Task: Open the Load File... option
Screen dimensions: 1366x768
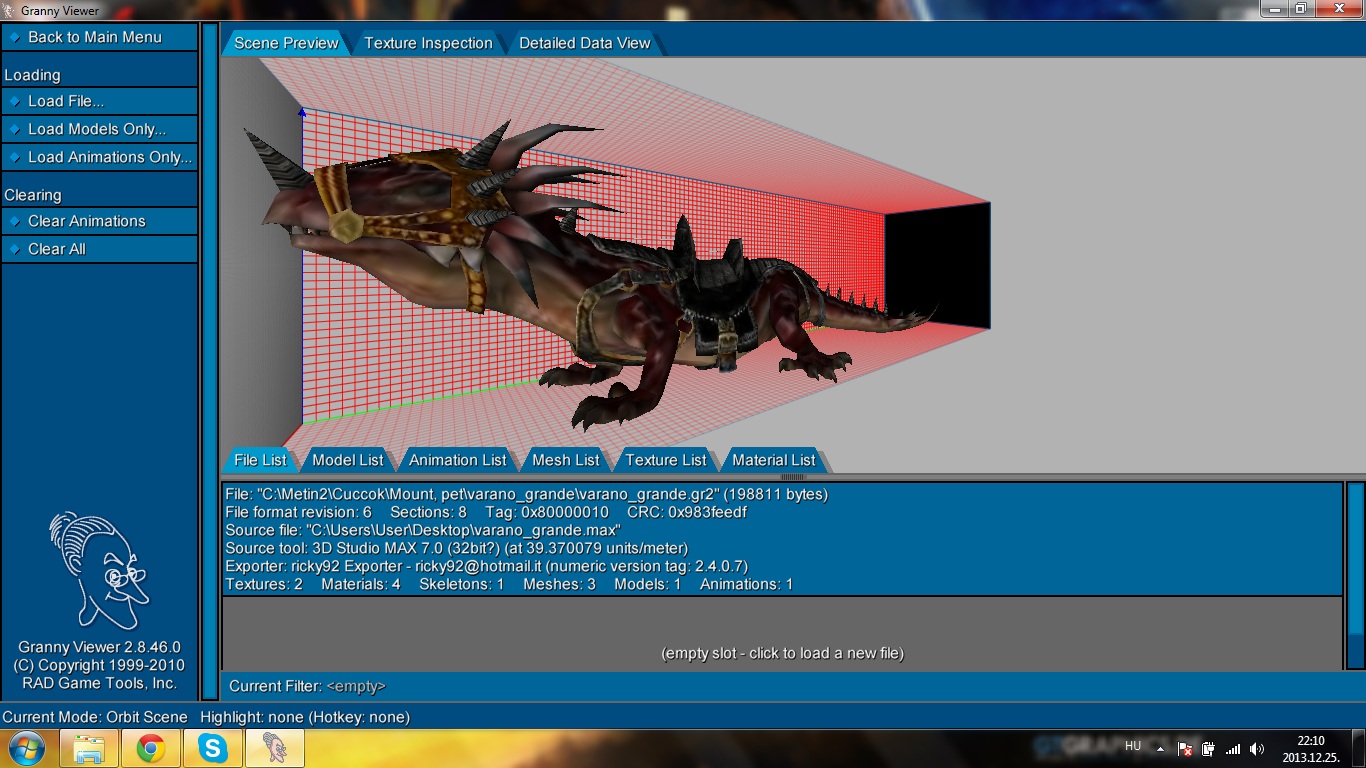Action: [x=100, y=101]
